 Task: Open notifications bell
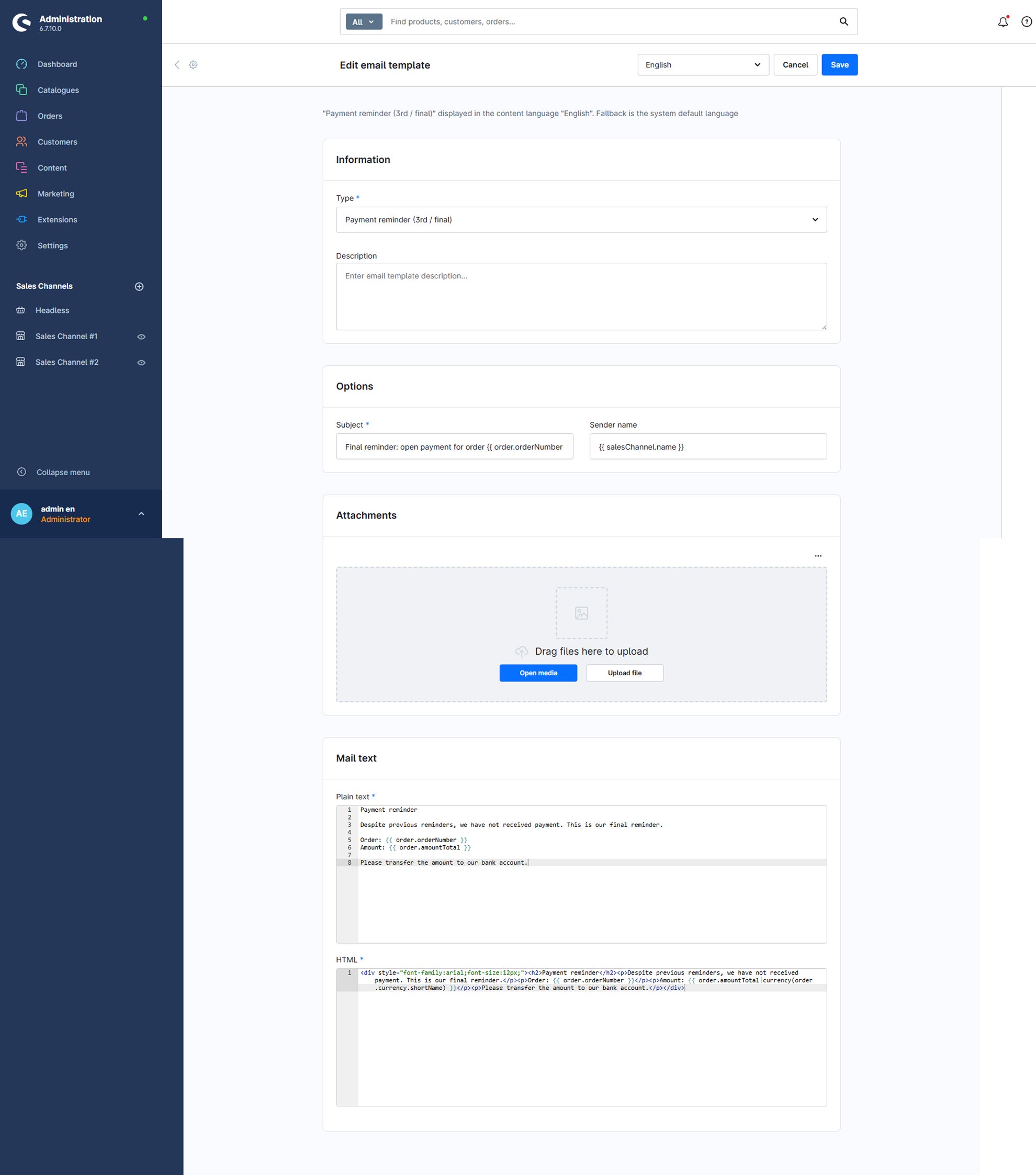pos(1003,22)
